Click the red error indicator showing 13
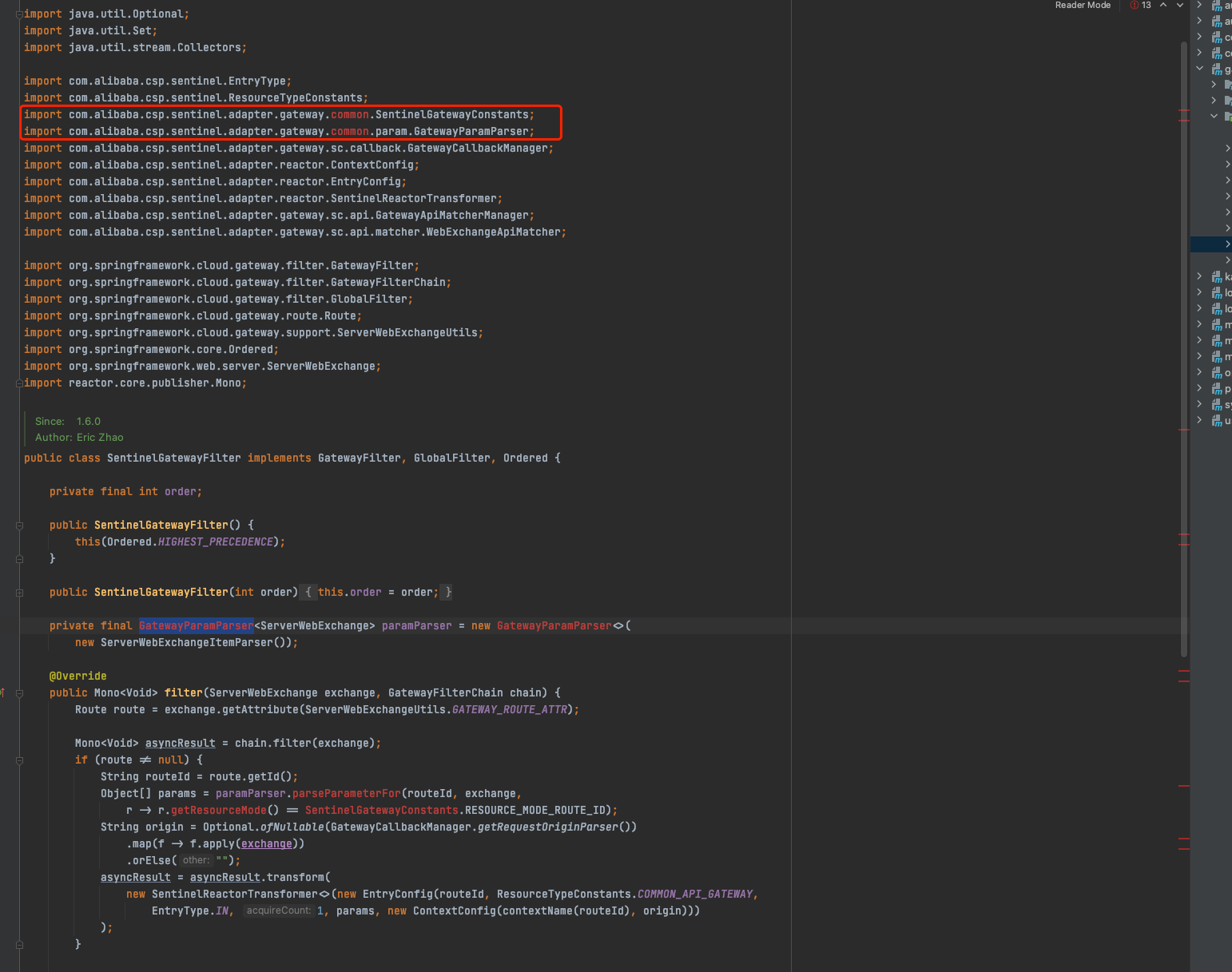This screenshot has width=1232, height=972. tap(1140, 6)
